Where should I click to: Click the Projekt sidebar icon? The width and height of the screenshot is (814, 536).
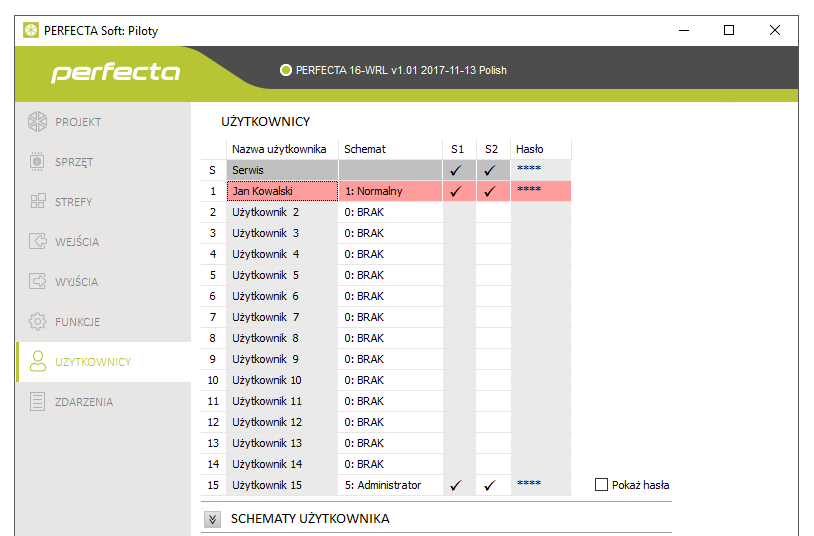pos(37,122)
